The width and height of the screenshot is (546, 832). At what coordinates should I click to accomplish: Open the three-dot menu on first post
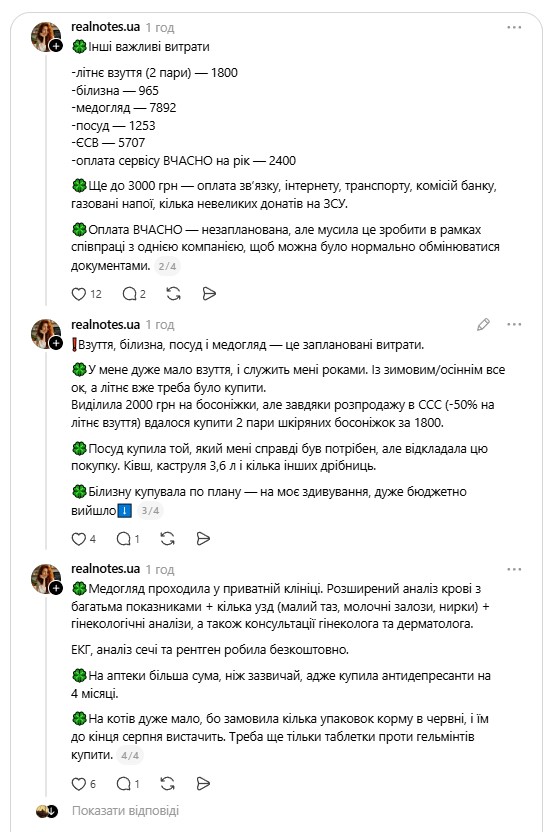pos(514,27)
